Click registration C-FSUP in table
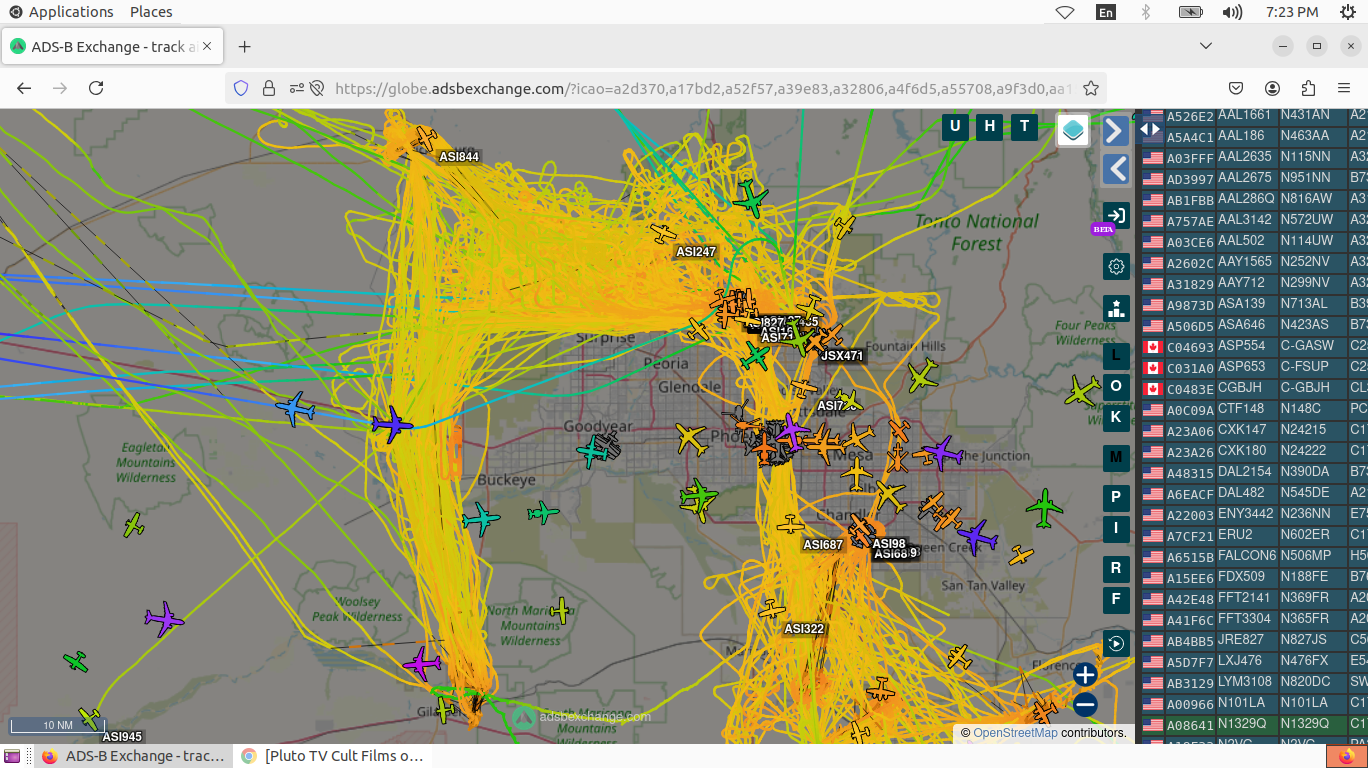 point(1305,367)
